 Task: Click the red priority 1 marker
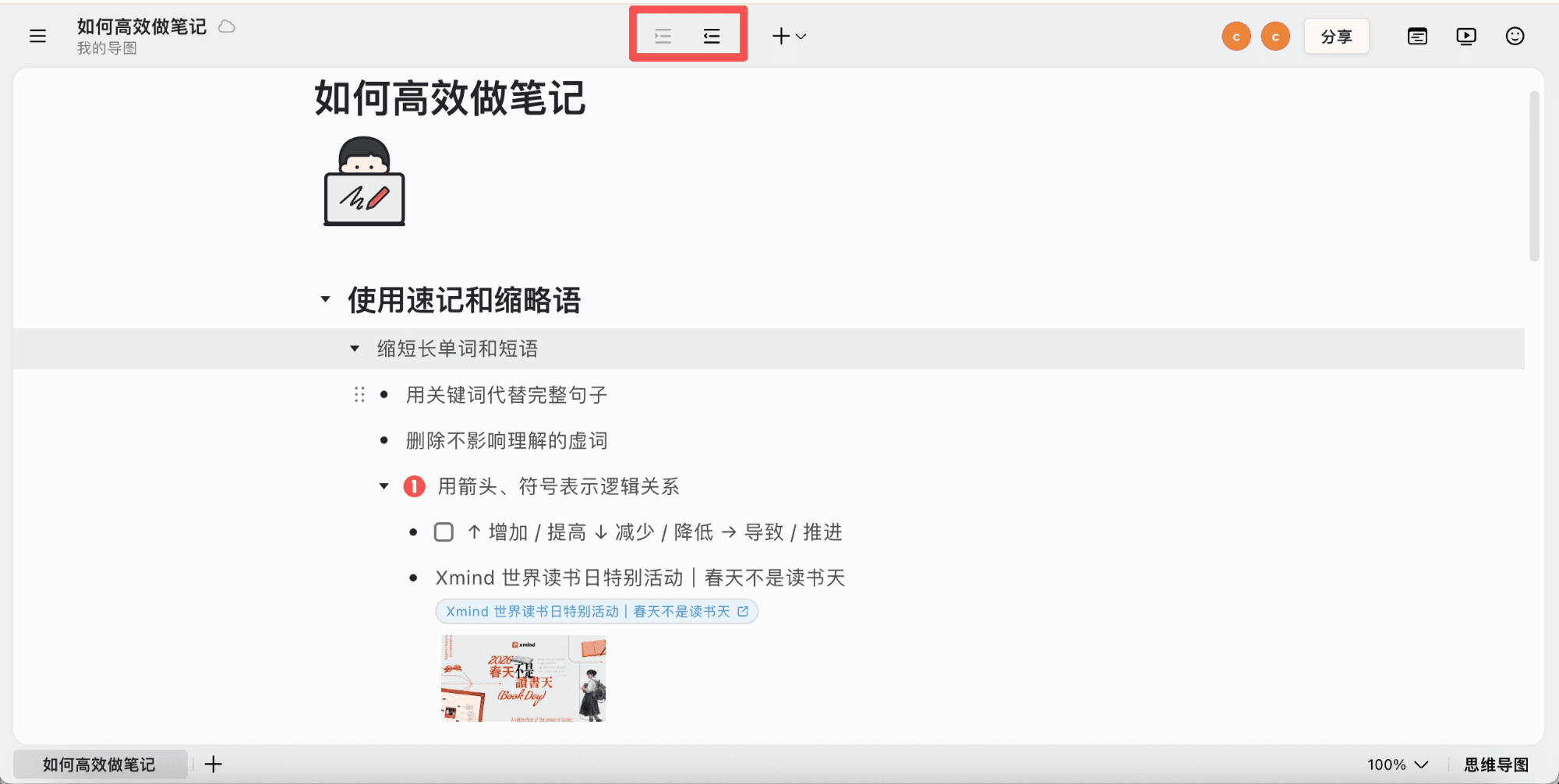[414, 487]
